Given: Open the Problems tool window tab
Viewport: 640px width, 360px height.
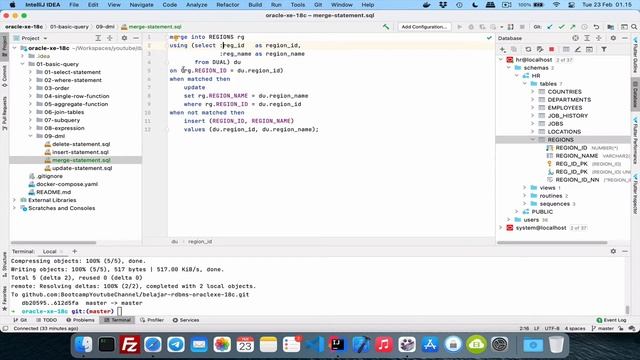Looking at the screenshot, I should (x=80, y=320).
